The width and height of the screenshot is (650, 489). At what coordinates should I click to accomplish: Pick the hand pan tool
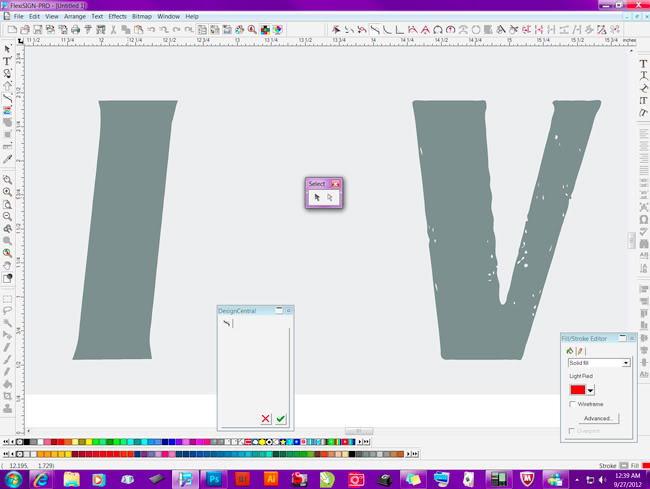[x=7, y=266]
